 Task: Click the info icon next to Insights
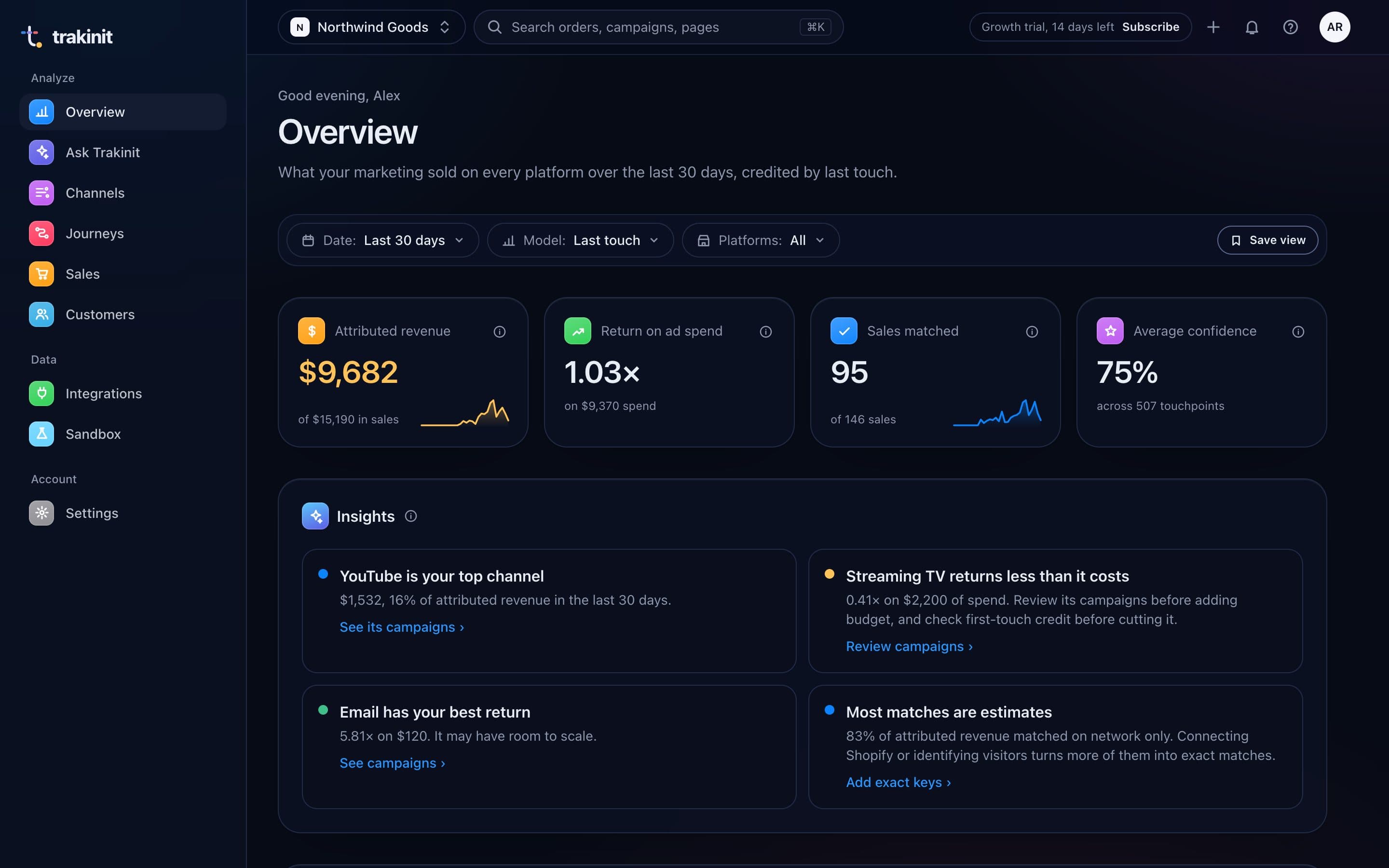(x=411, y=516)
